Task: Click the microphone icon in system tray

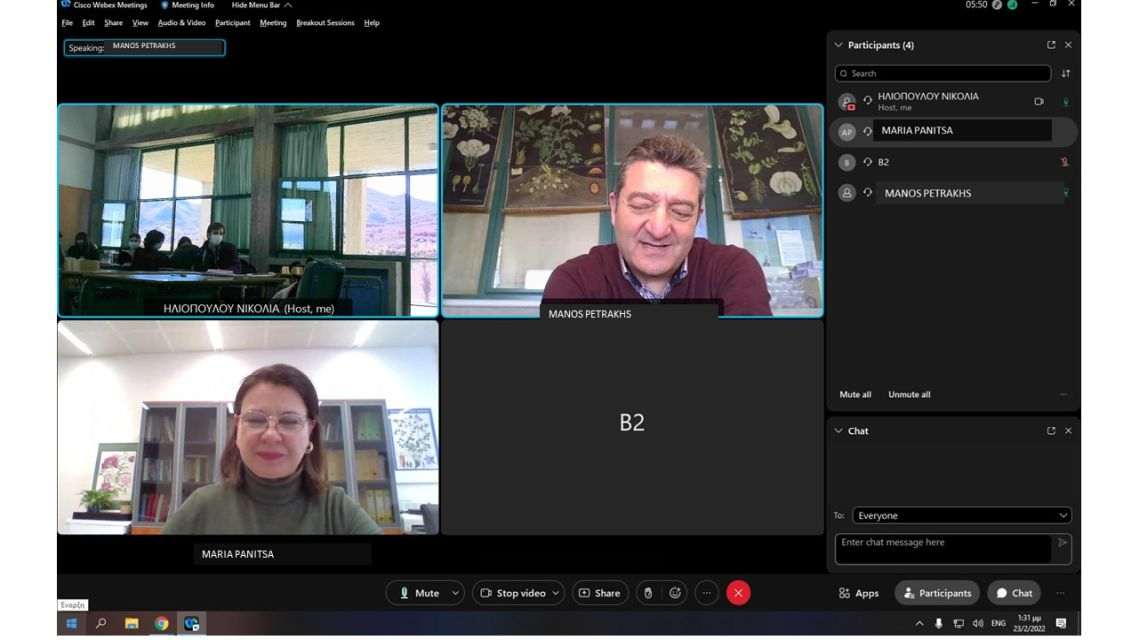Action: (938, 623)
